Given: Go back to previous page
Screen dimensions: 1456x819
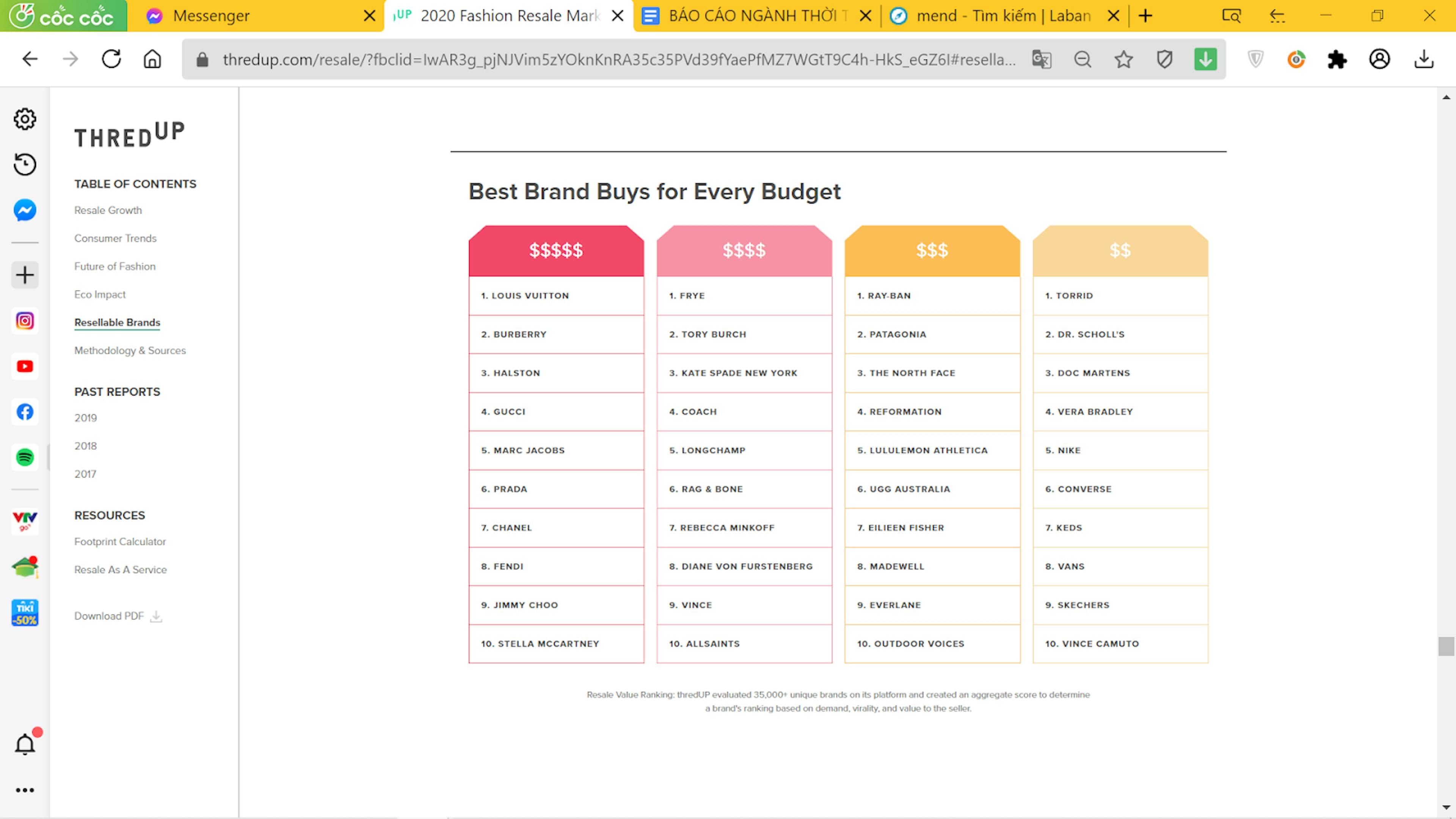Looking at the screenshot, I should [30, 59].
